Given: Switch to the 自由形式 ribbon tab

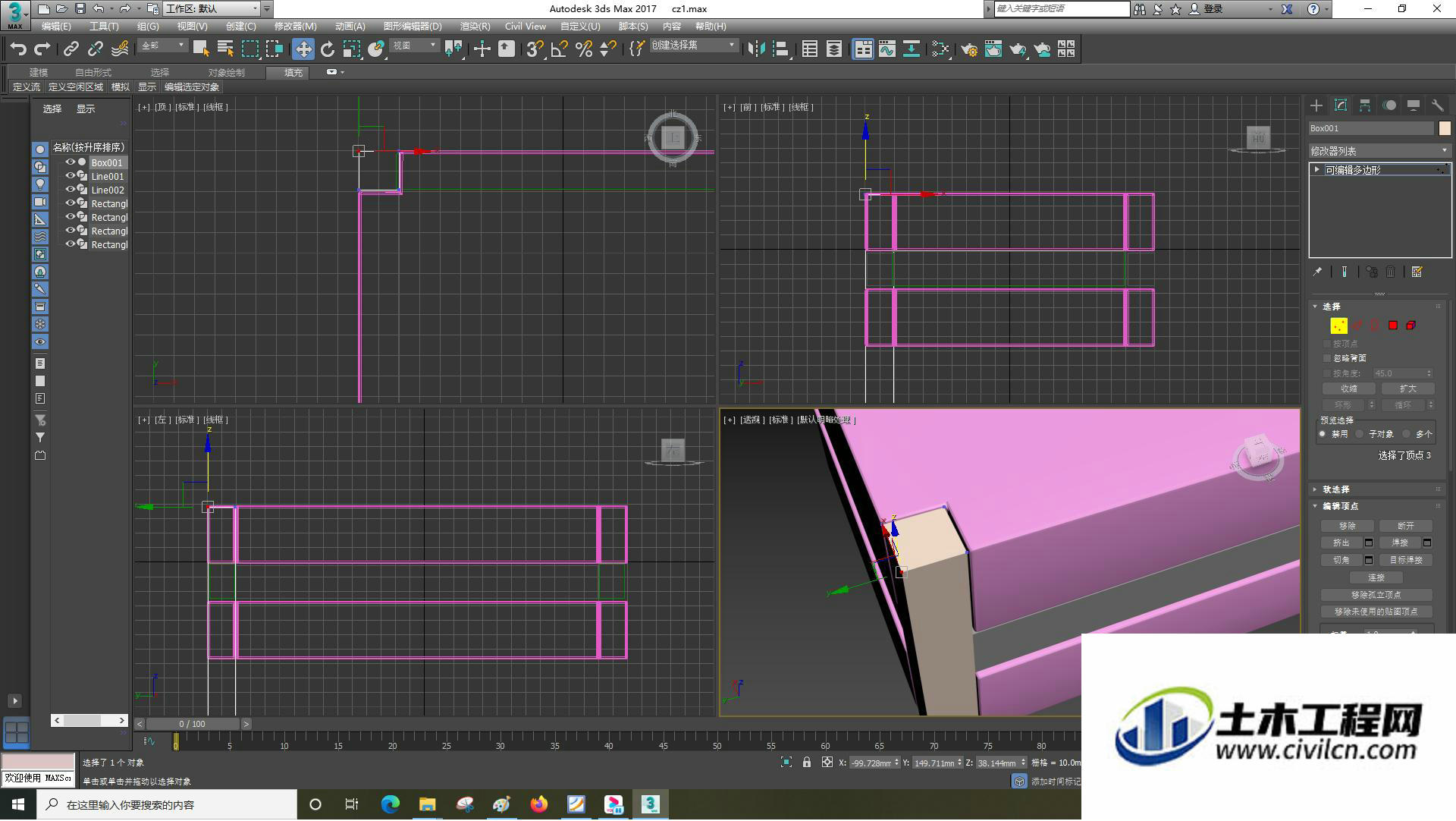Looking at the screenshot, I should 93,73.
